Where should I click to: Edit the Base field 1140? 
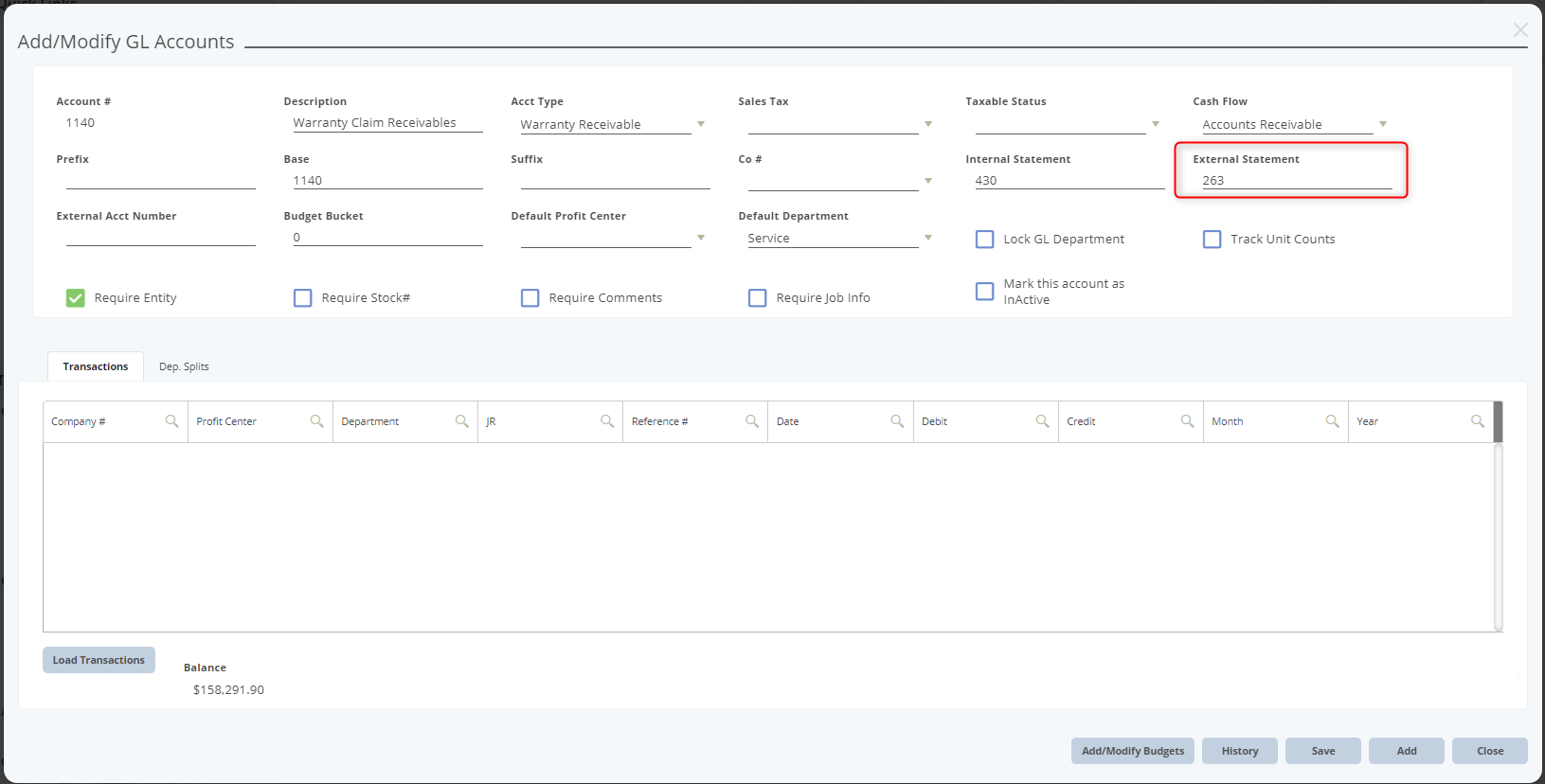pyautogui.click(x=387, y=180)
